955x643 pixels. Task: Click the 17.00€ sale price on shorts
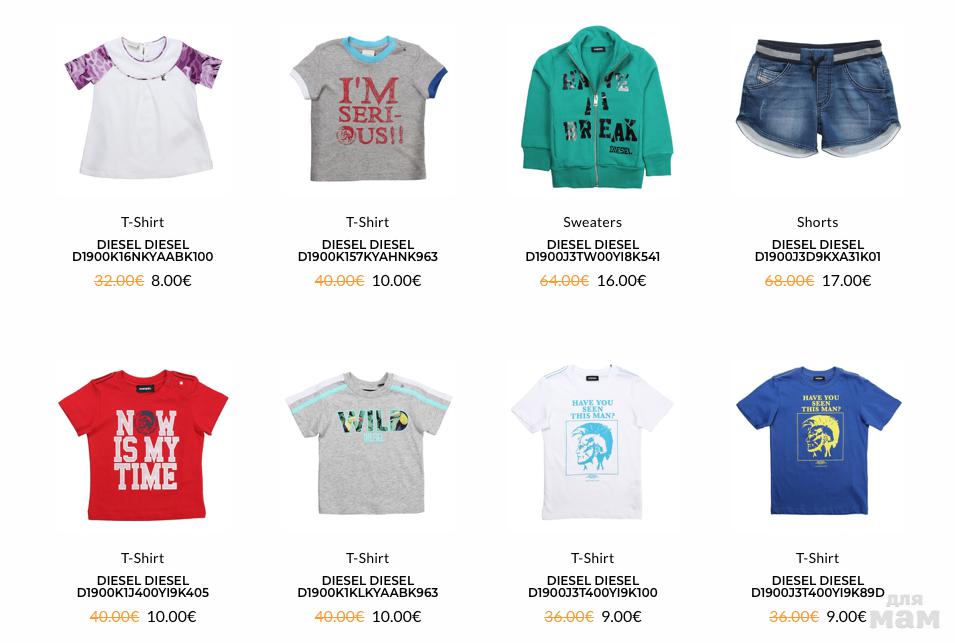pyautogui.click(x=847, y=281)
